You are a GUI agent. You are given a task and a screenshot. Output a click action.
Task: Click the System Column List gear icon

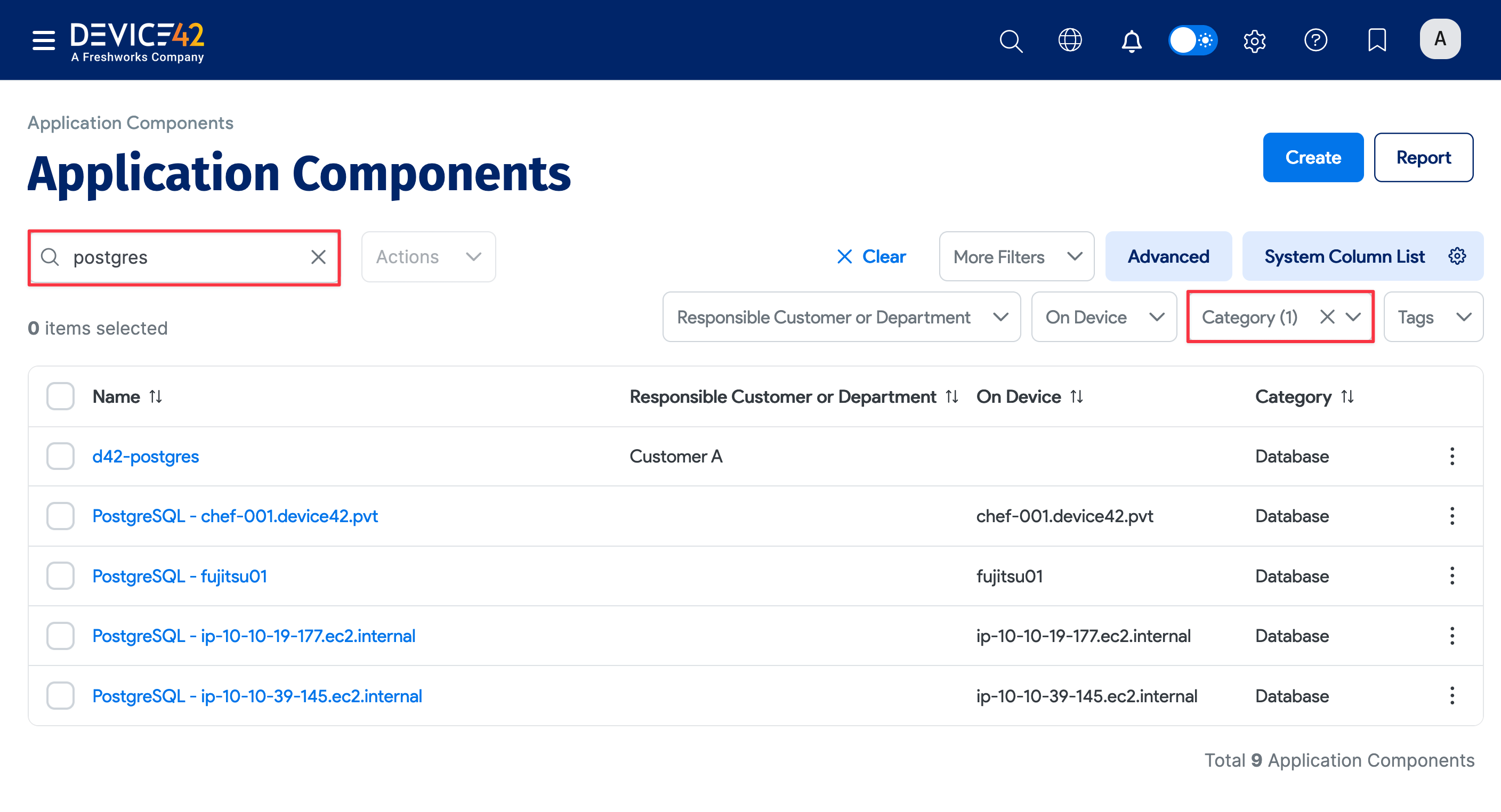tap(1457, 256)
